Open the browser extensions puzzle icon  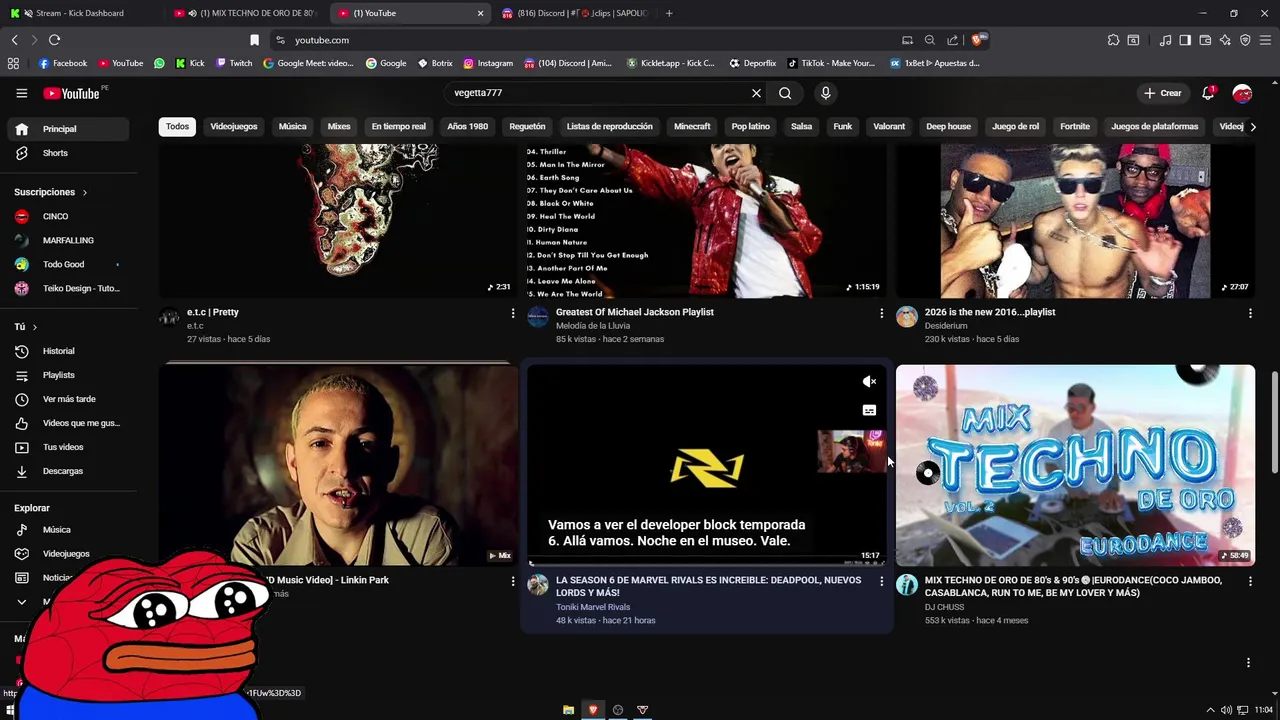1113,40
